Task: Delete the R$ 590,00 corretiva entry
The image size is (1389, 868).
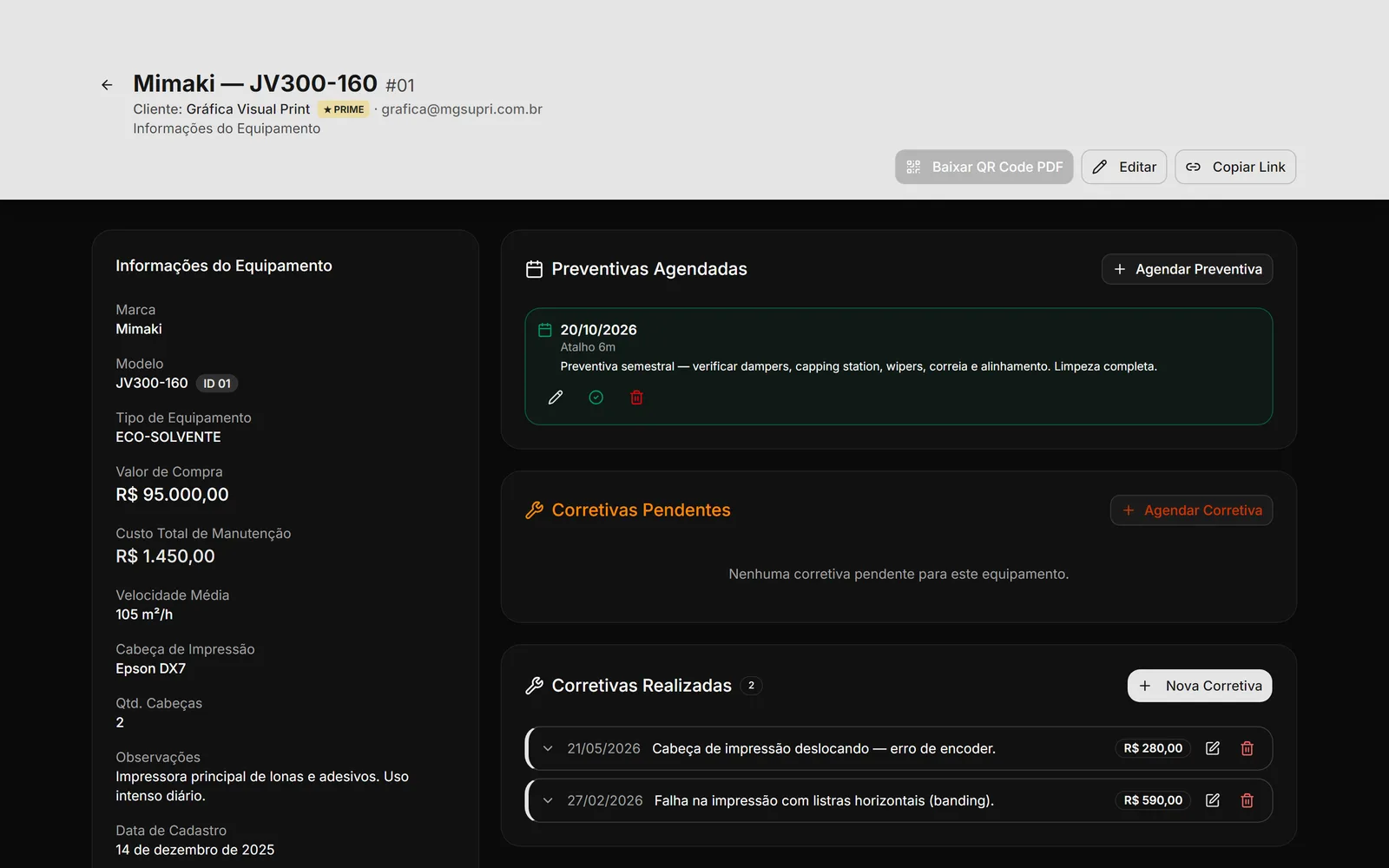Action: [1247, 800]
